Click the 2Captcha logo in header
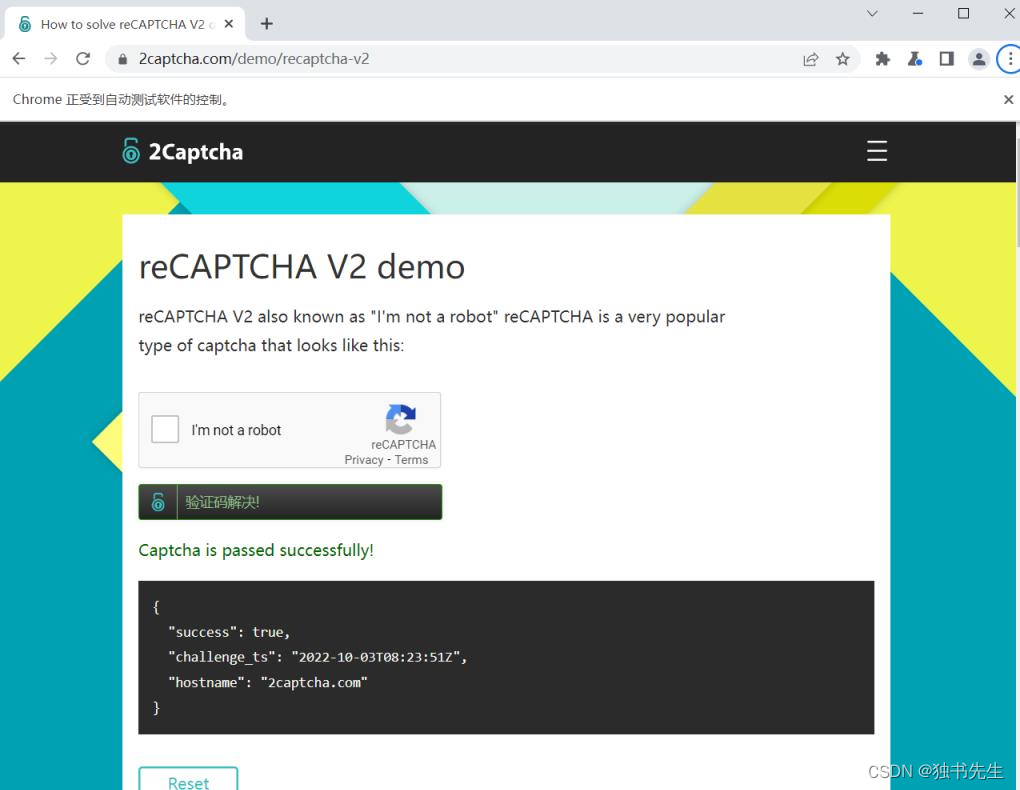Viewport: 1020px width, 790px height. click(x=183, y=151)
